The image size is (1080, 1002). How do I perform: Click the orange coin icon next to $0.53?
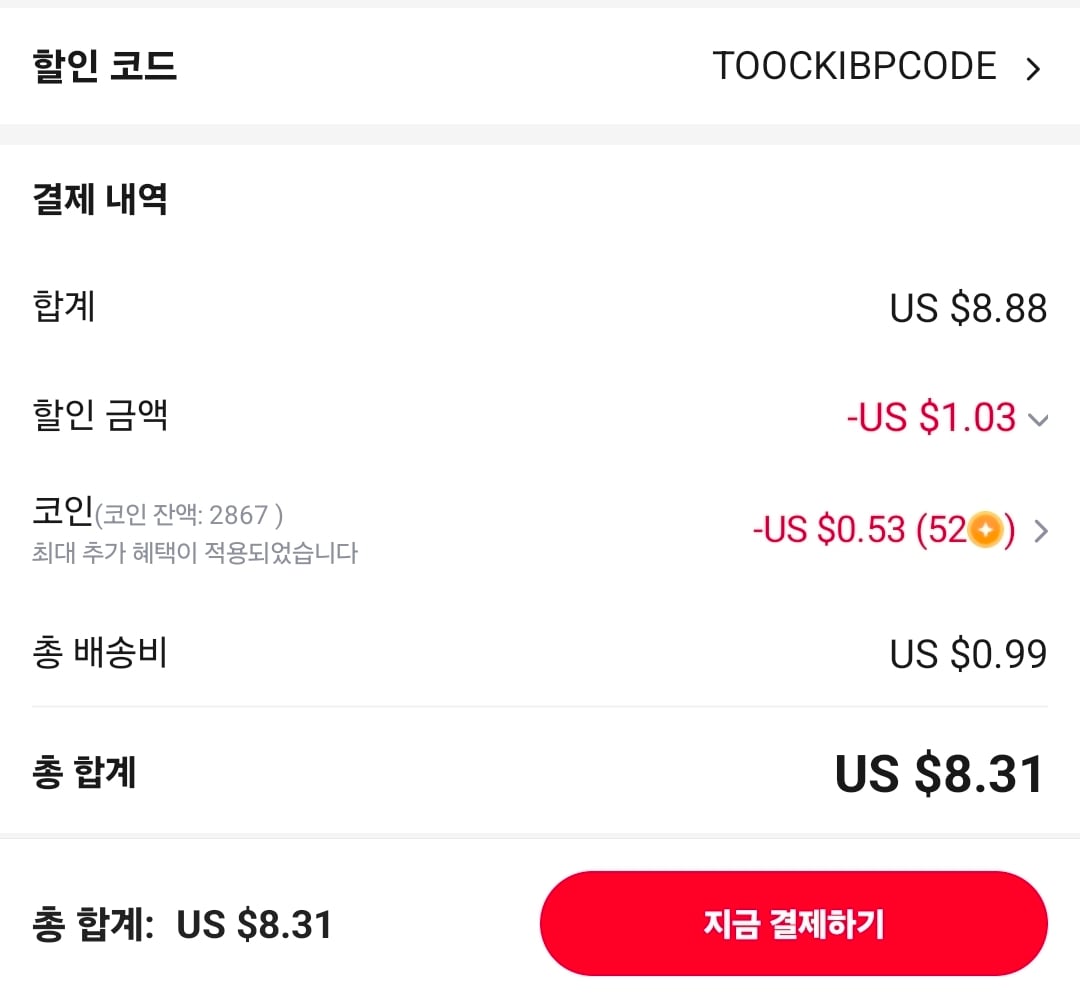click(x=984, y=531)
